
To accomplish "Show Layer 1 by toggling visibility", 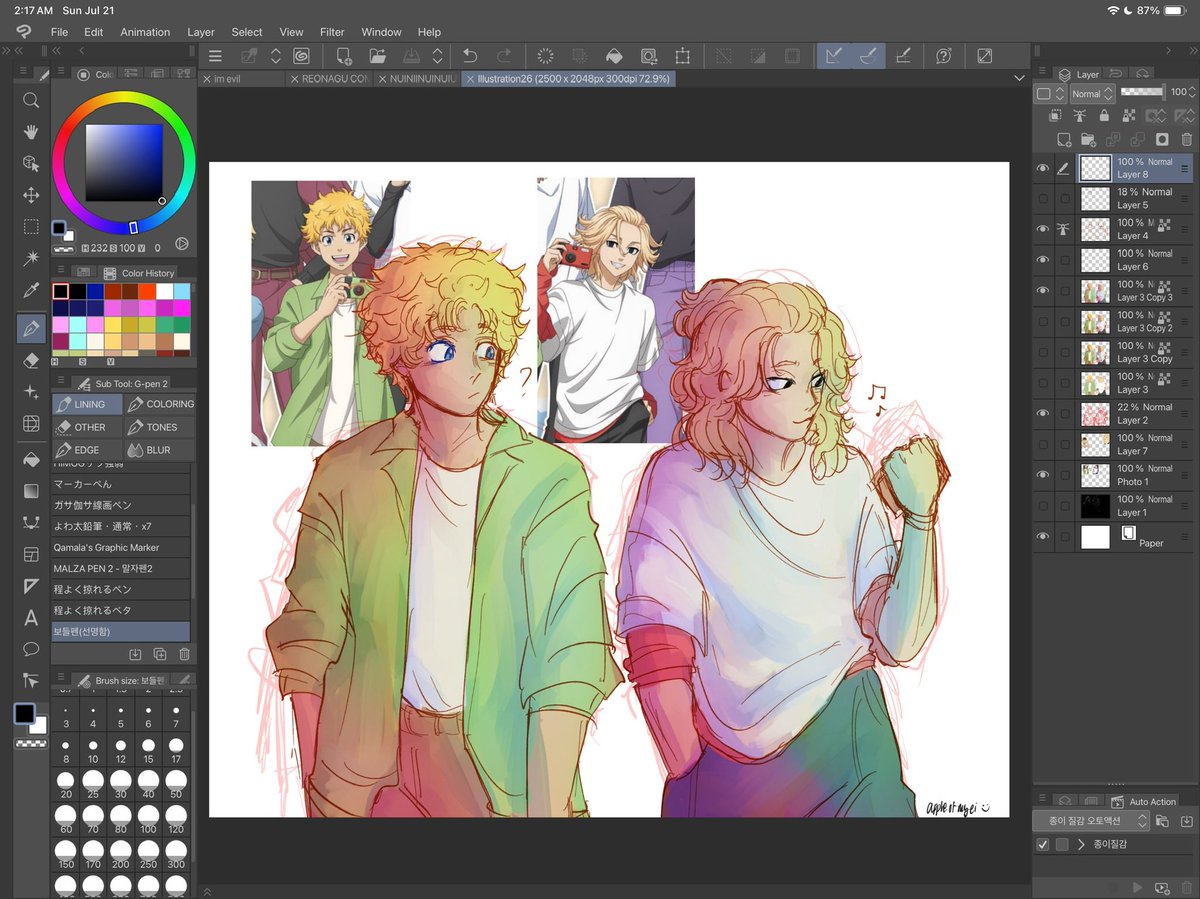I will pyautogui.click(x=1044, y=506).
